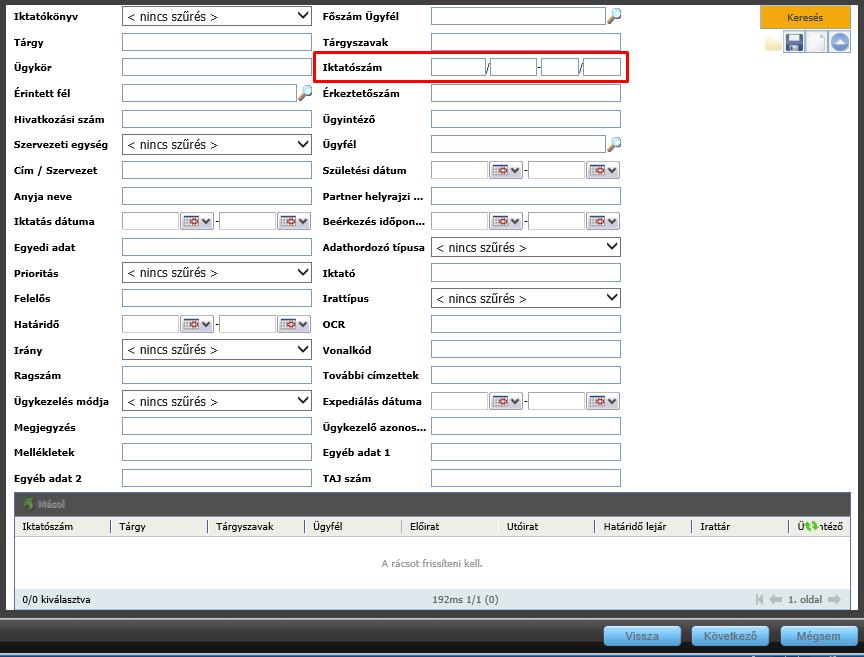Focus the OCR input field

pos(526,324)
